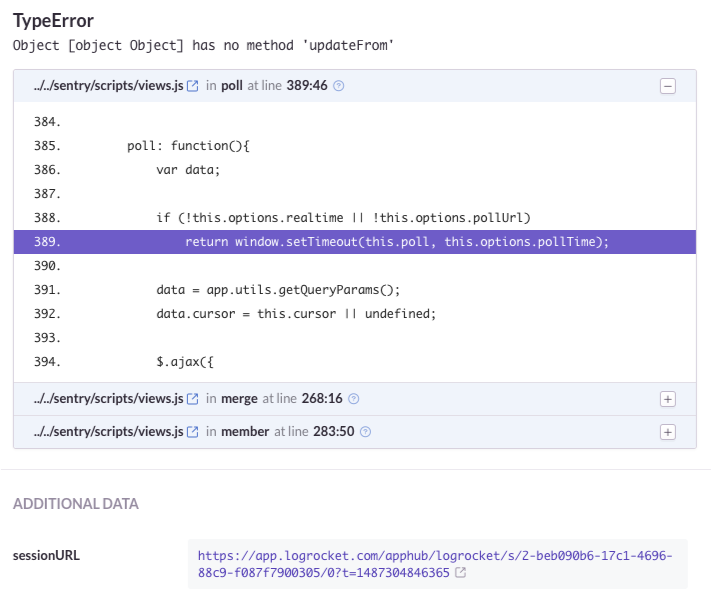This screenshot has height=592, width=711.
Task: Click help icon next to line 389:46
Action: click(339, 86)
